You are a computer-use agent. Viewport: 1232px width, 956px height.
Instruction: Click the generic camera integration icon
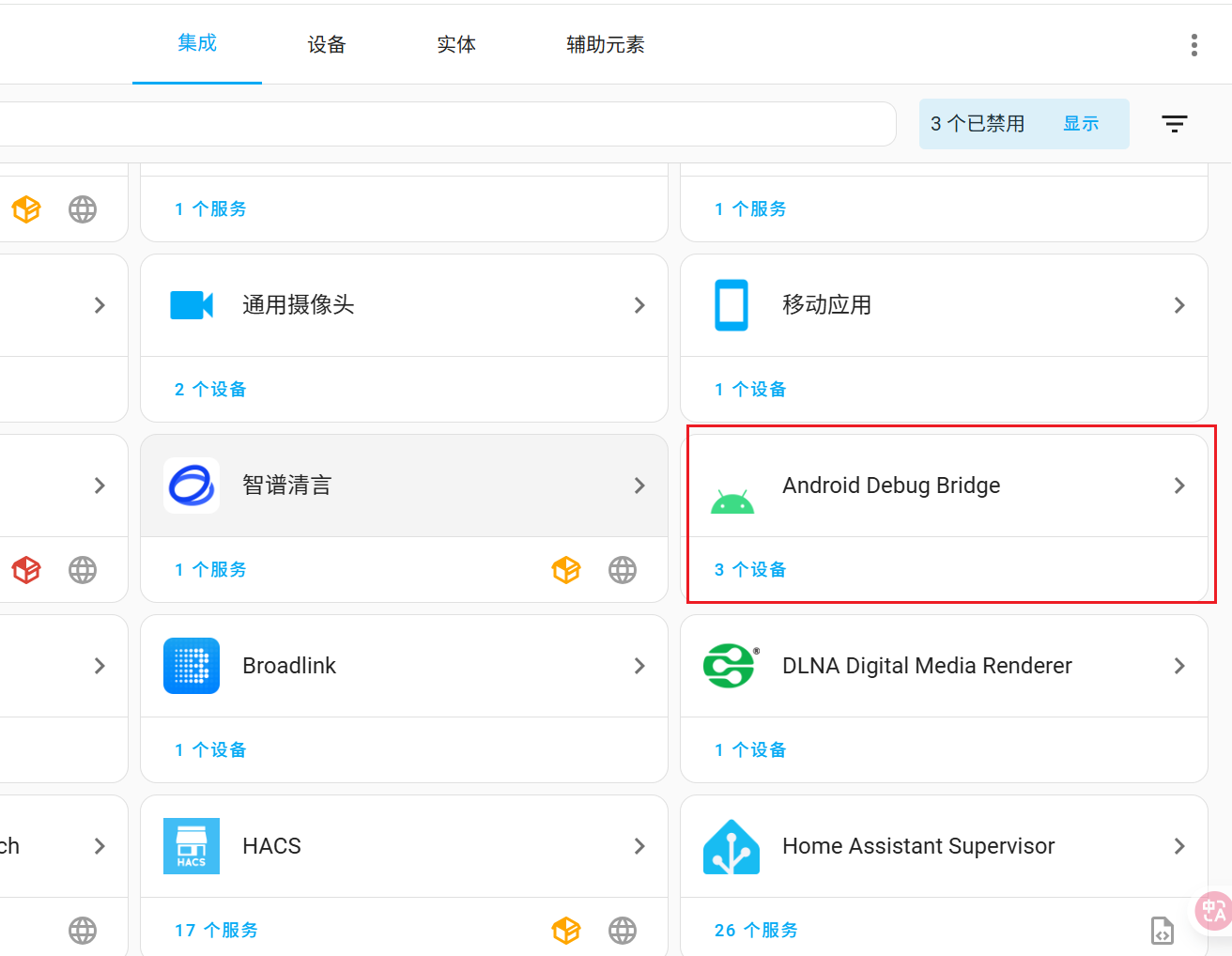pos(192,305)
